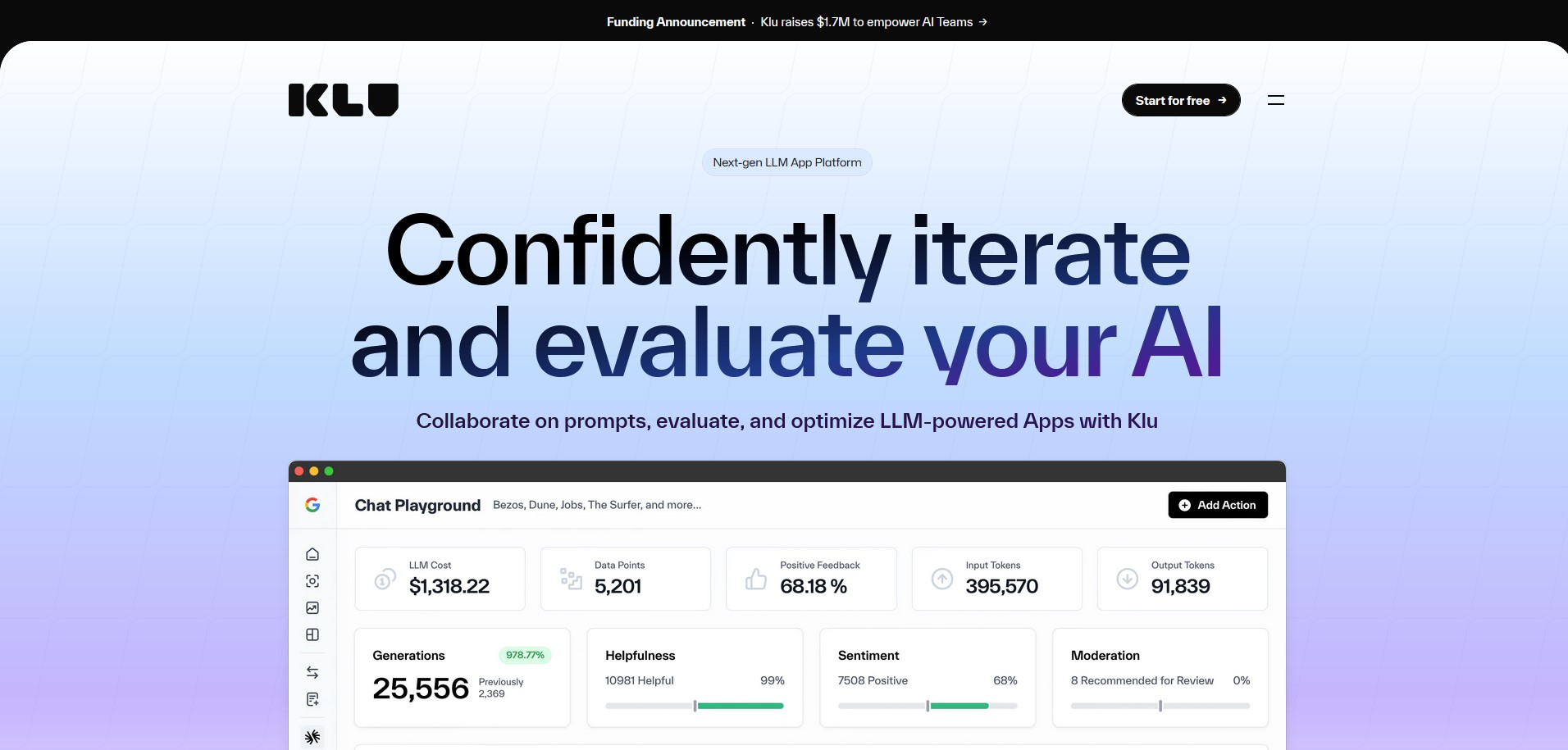Click the 0% moderation percentage

click(1242, 680)
